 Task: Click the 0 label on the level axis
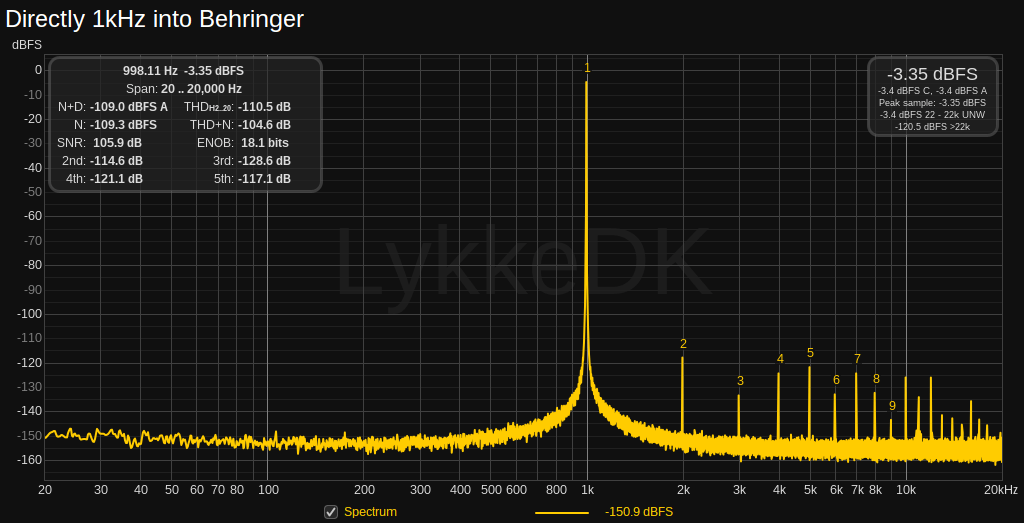tap(38, 70)
